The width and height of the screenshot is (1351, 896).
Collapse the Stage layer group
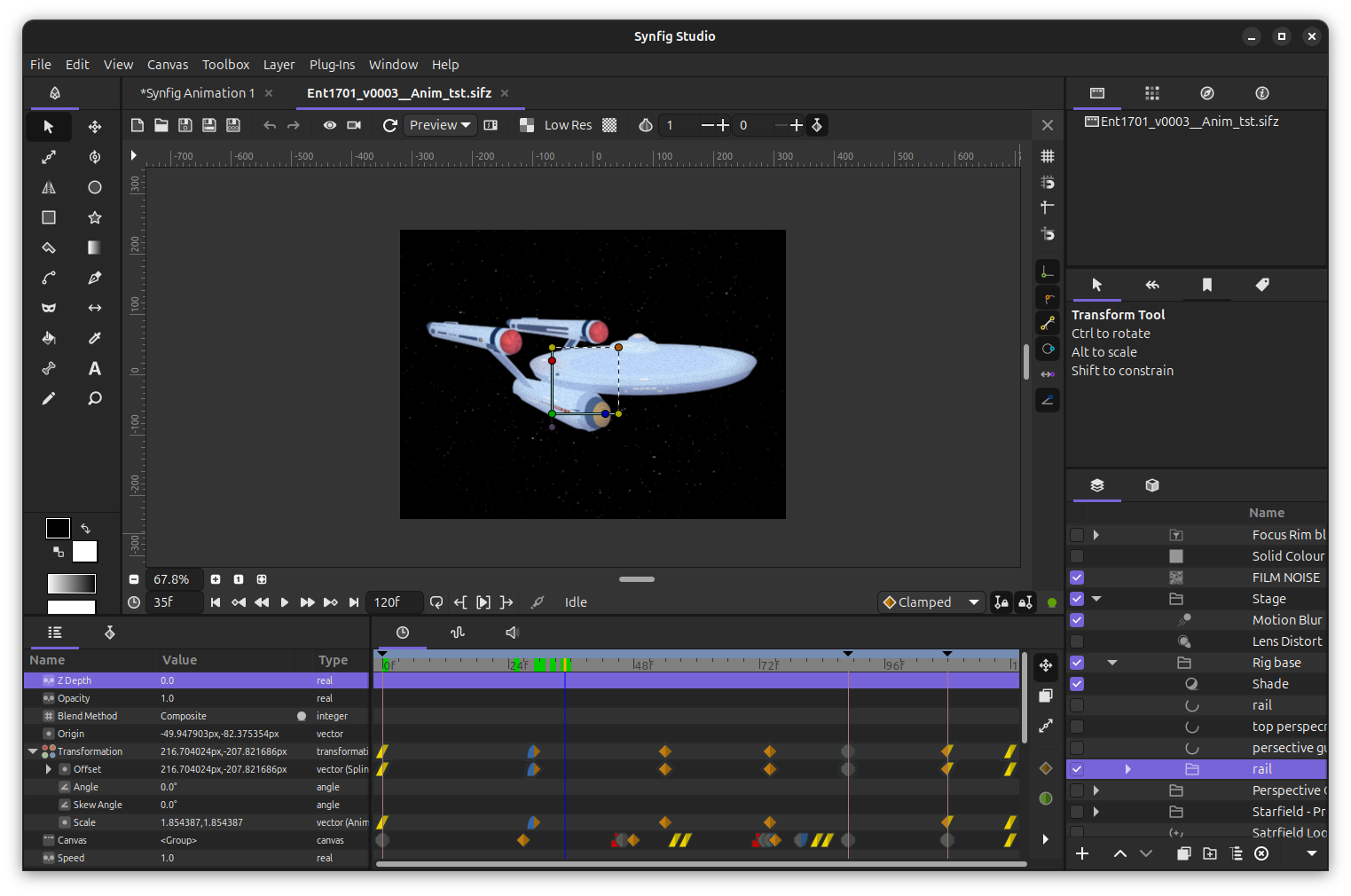tap(1096, 599)
